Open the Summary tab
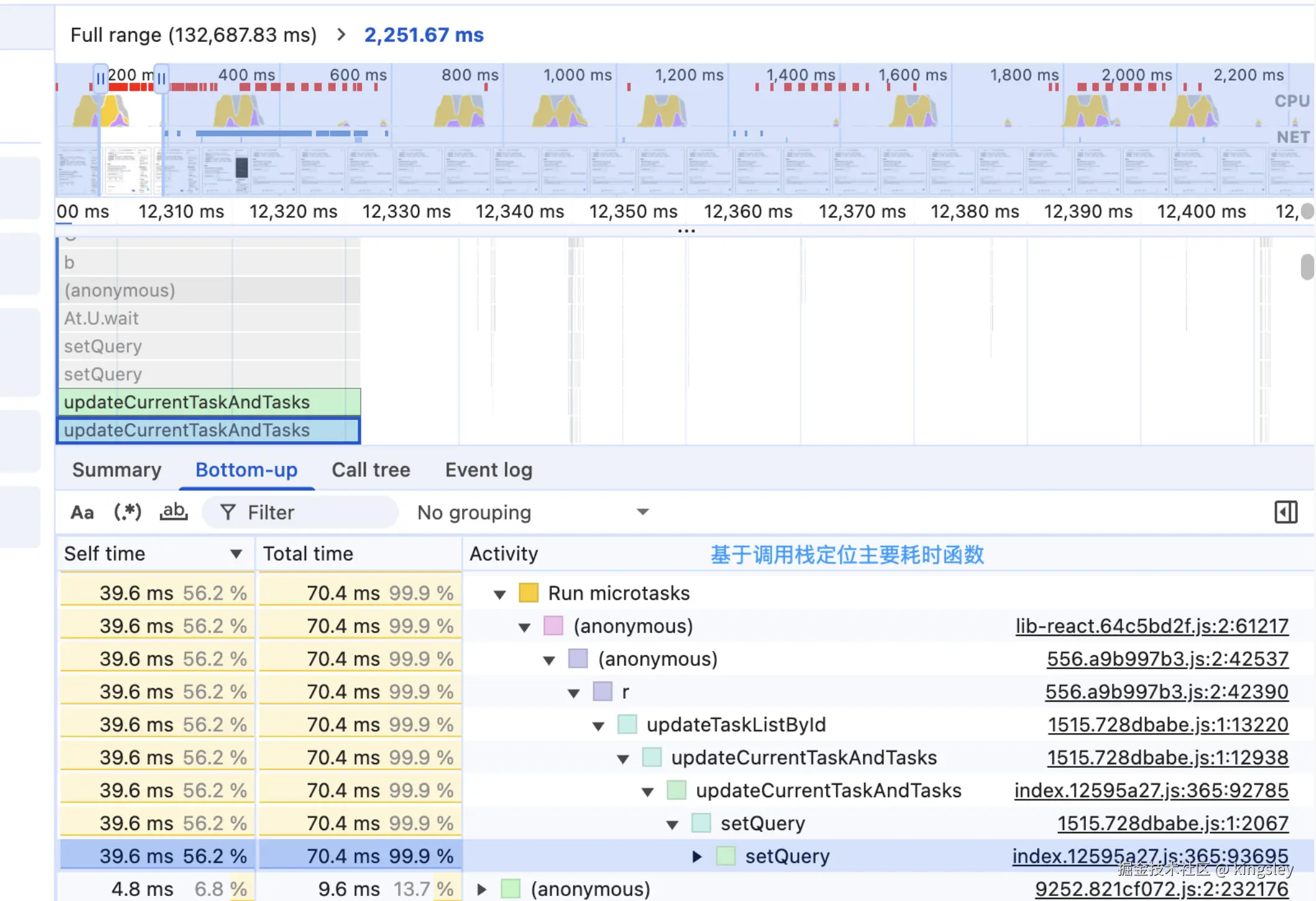The width and height of the screenshot is (1316, 901). (x=117, y=470)
